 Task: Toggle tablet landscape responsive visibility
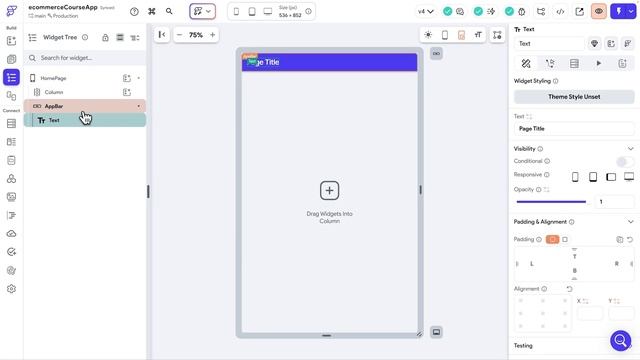[611, 177]
